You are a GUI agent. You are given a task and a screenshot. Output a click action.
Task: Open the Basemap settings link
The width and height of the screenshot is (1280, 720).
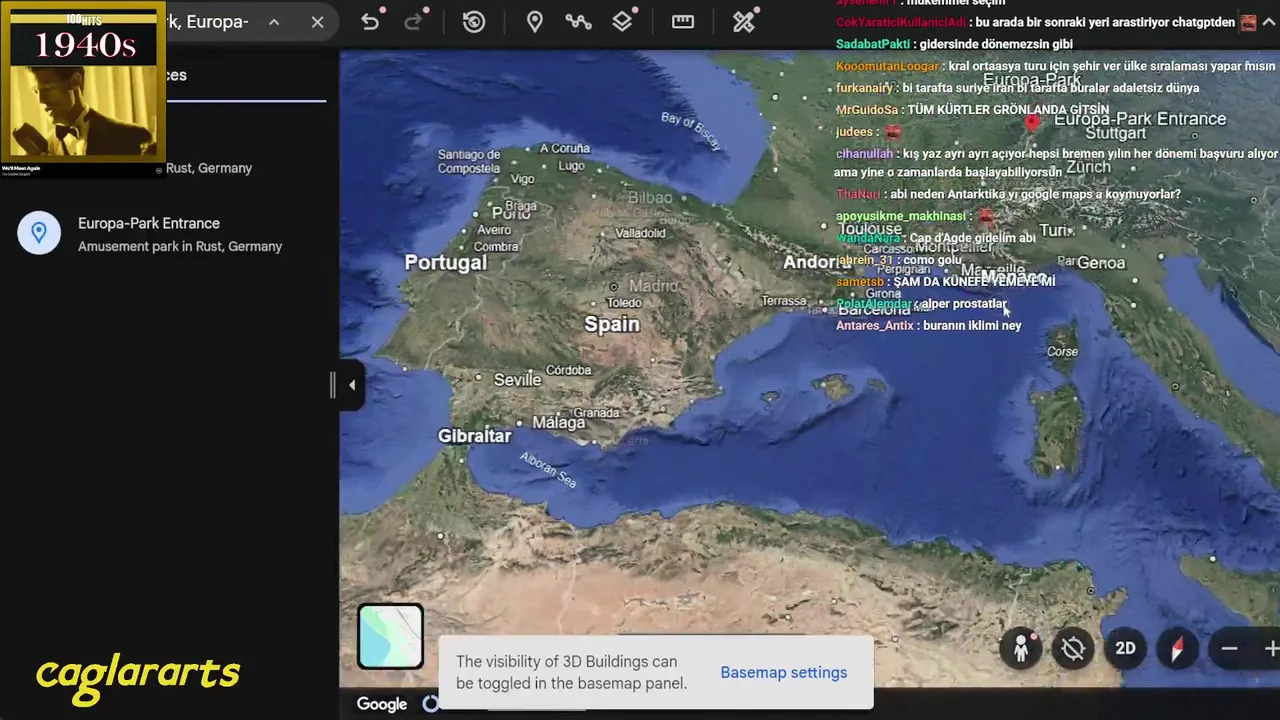pos(784,672)
